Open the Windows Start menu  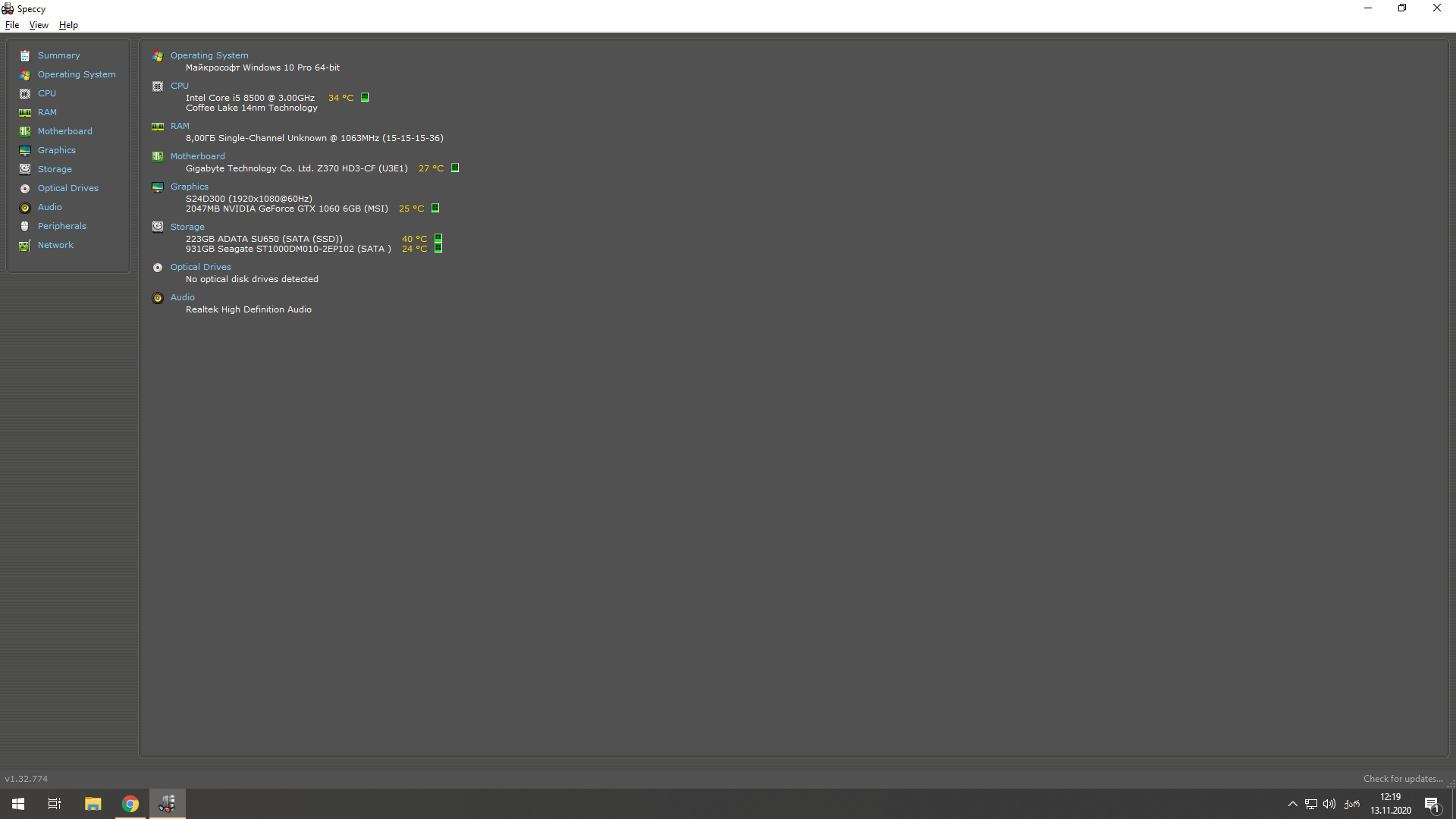[x=18, y=804]
